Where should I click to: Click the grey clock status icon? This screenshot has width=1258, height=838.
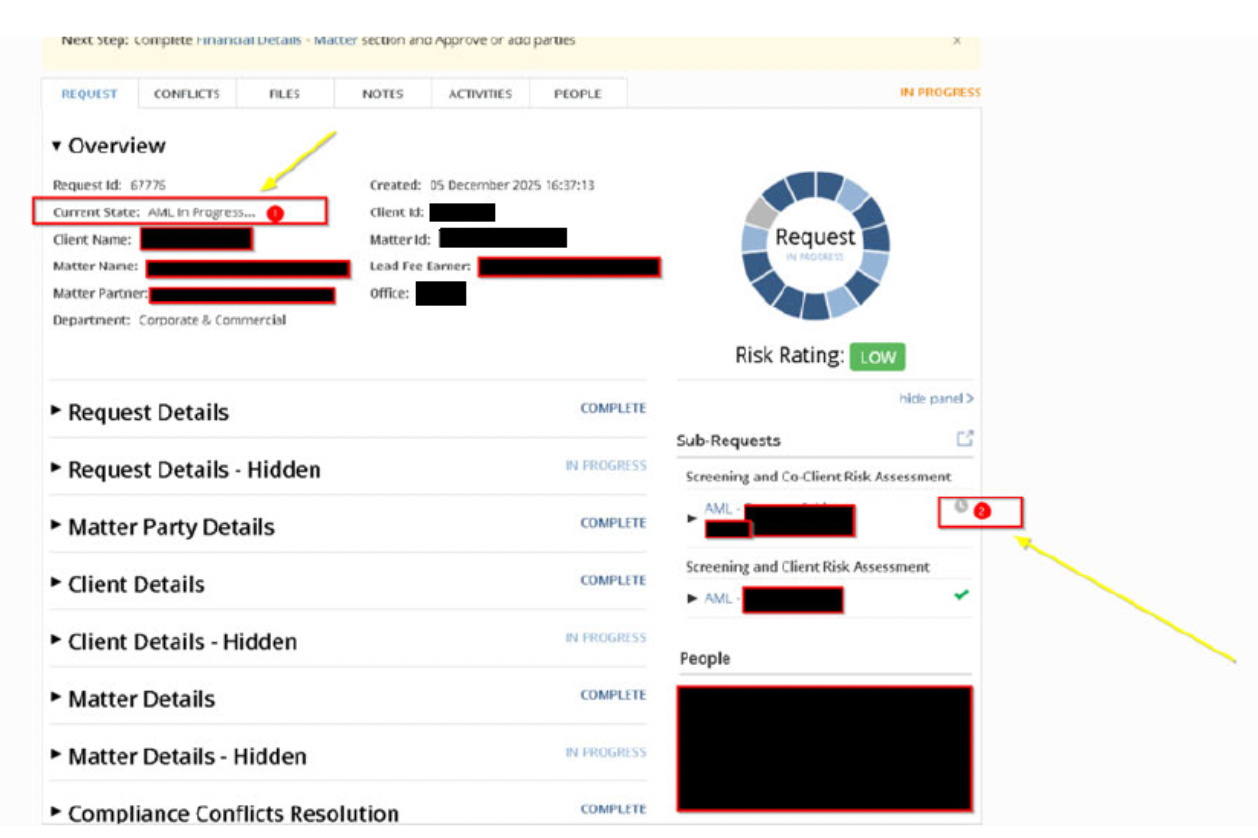click(x=961, y=507)
